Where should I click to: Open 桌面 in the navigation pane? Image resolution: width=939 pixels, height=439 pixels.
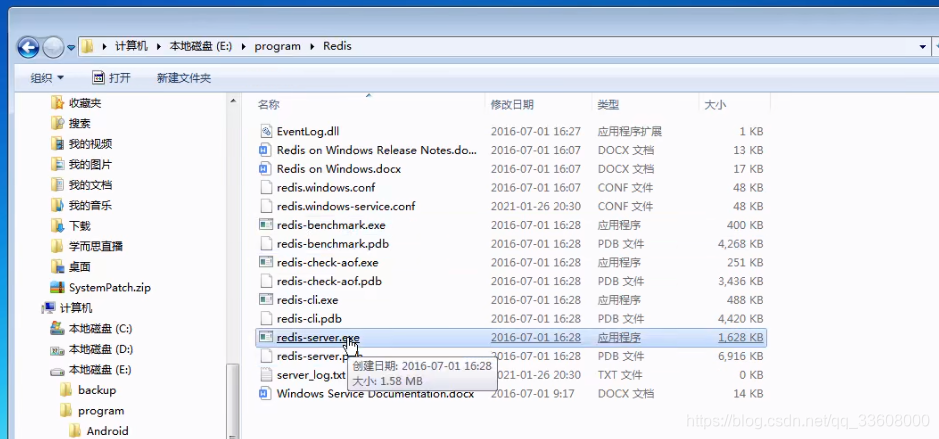click(x=80, y=267)
